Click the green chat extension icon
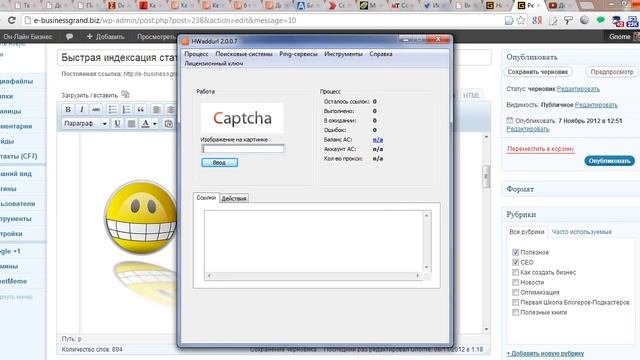The image size is (640, 360). pyautogui.click(x=600, y=20)
